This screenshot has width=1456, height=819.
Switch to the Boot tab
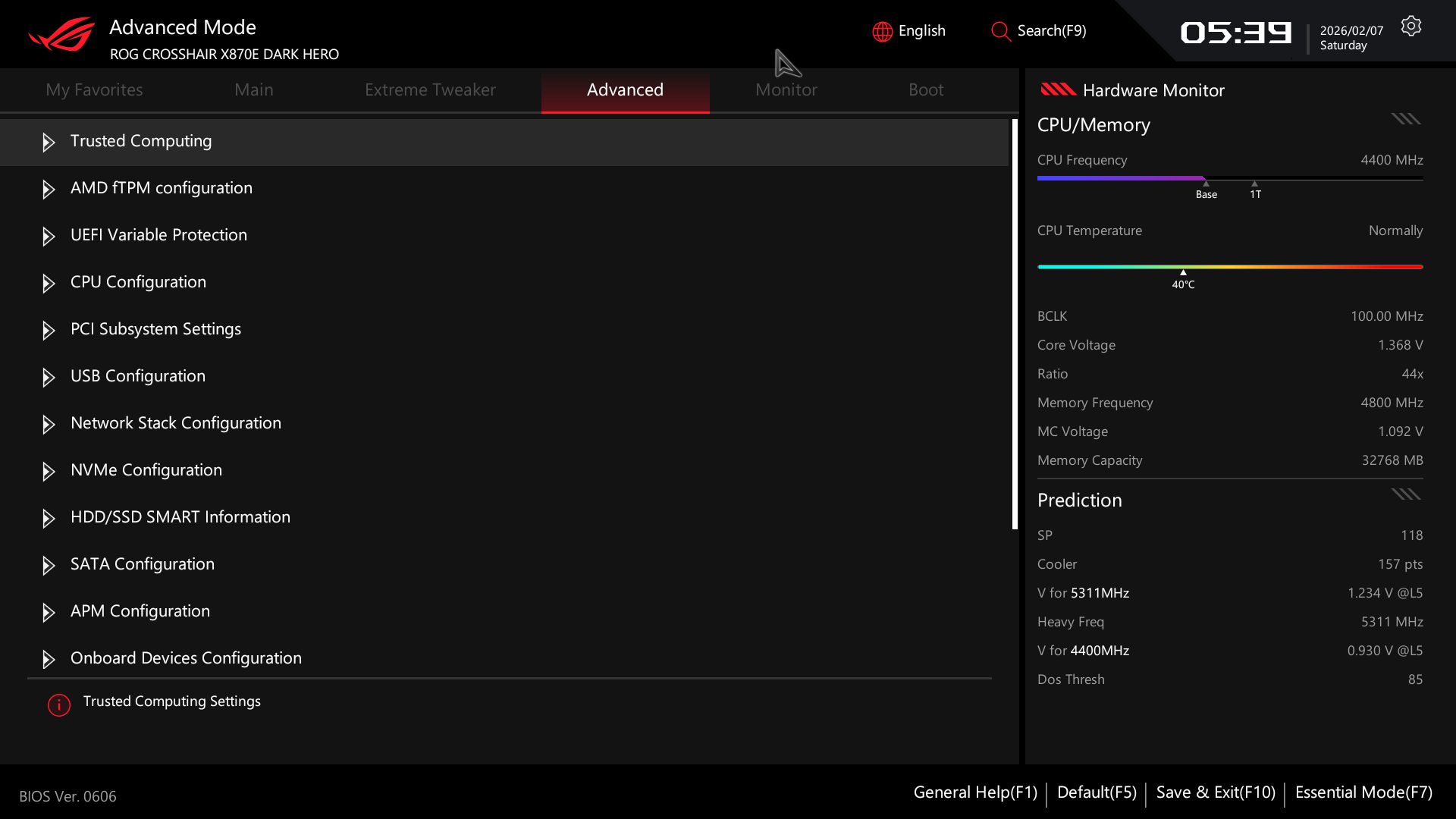(925, 89)
